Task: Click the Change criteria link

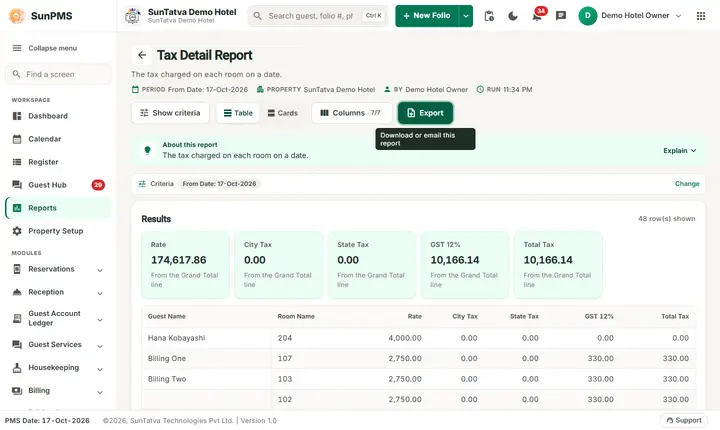Action: 687,184
